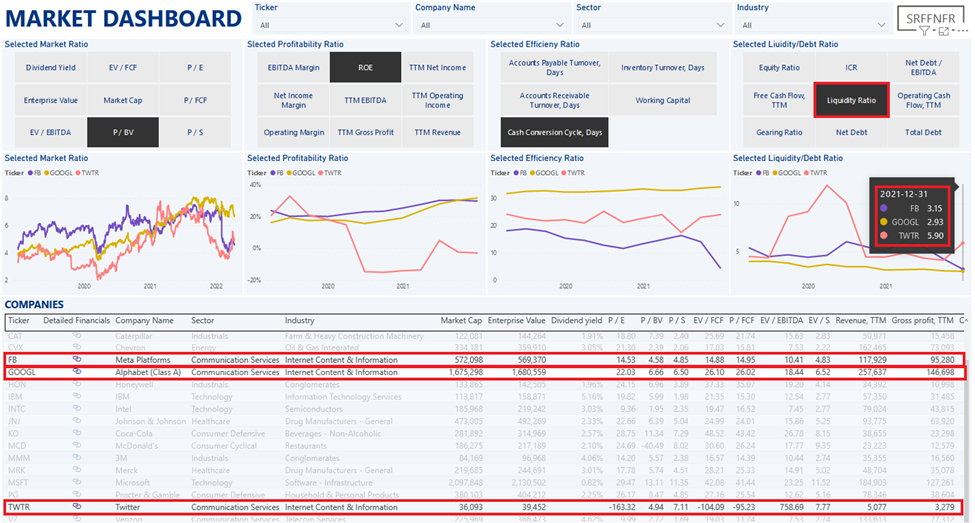Image resolution: width=975 pixels, height=523 pixels.
Task: Open Microsoft row's detailed financials link icon
Action: pos(77,483)
